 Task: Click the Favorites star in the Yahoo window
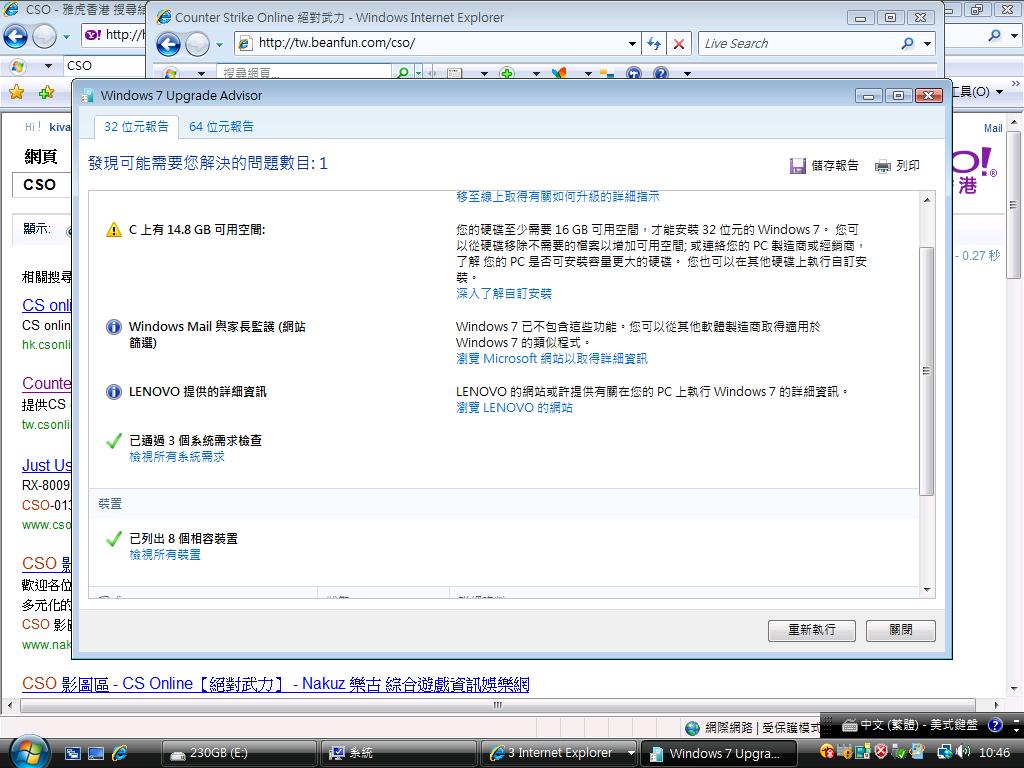tap(16, 92)
